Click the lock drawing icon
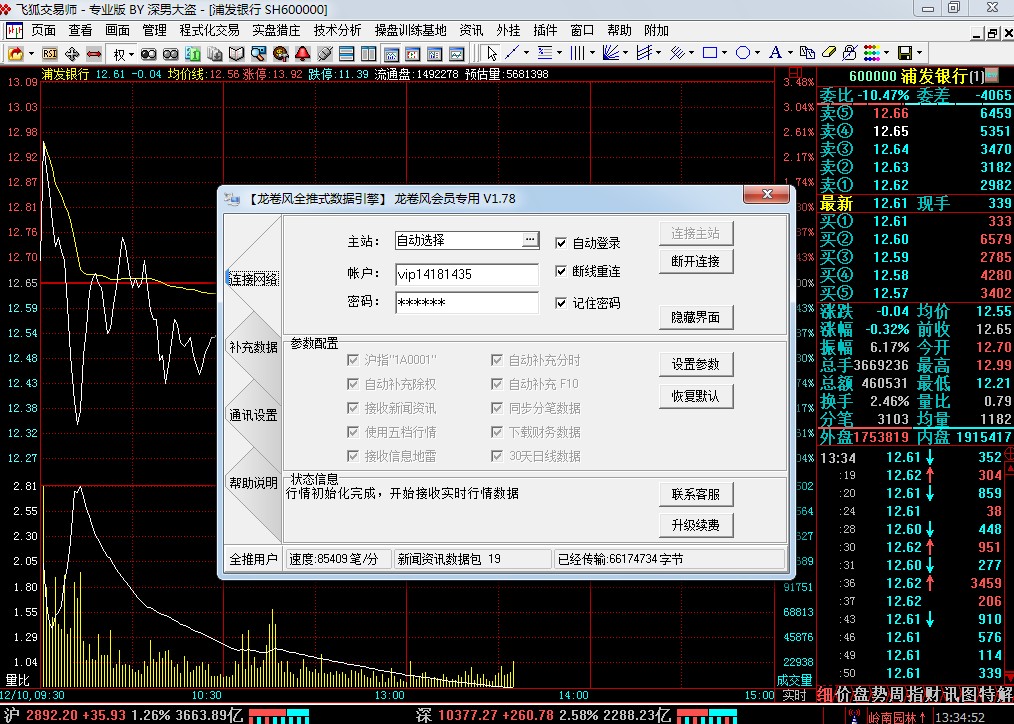 point(850,52)
